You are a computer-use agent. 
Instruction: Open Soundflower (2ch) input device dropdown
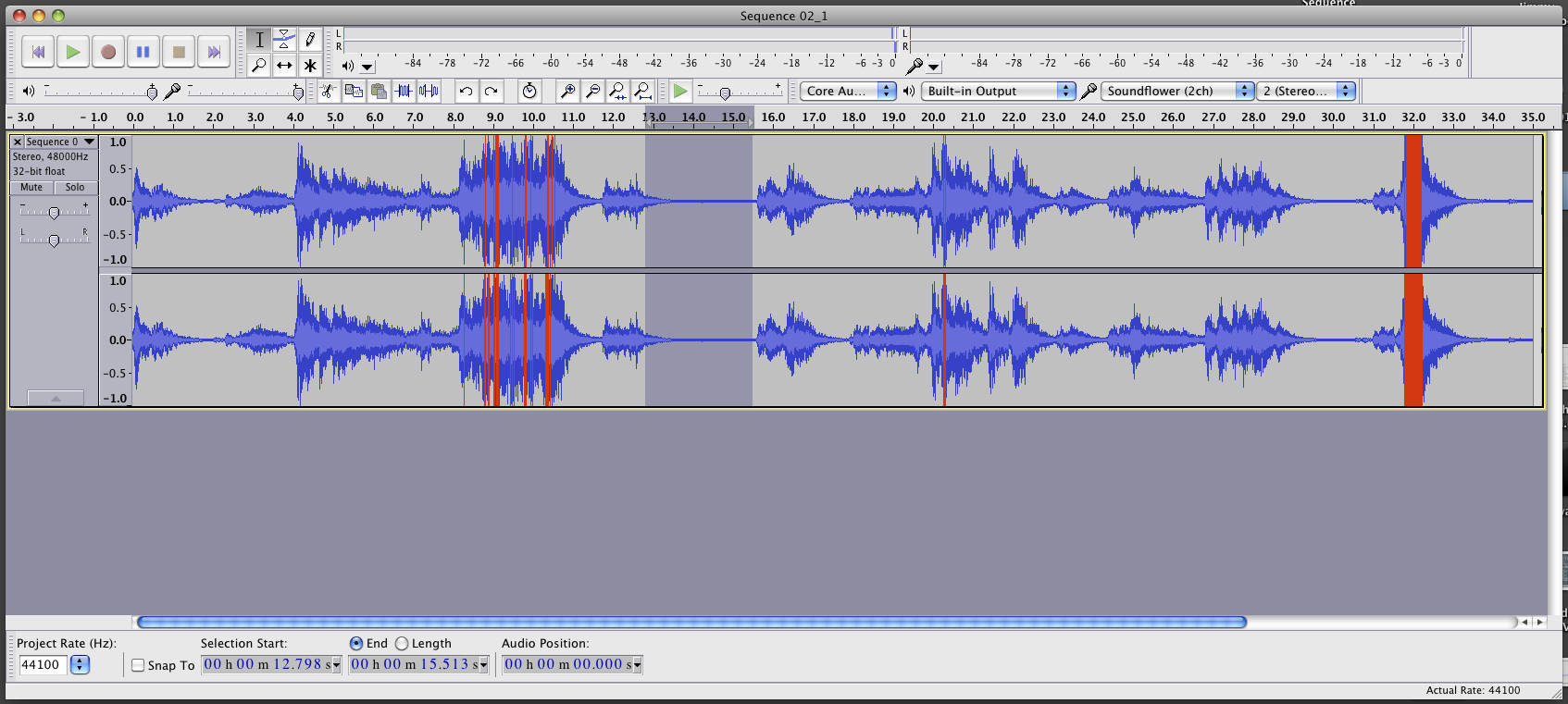click(1177, 91)
